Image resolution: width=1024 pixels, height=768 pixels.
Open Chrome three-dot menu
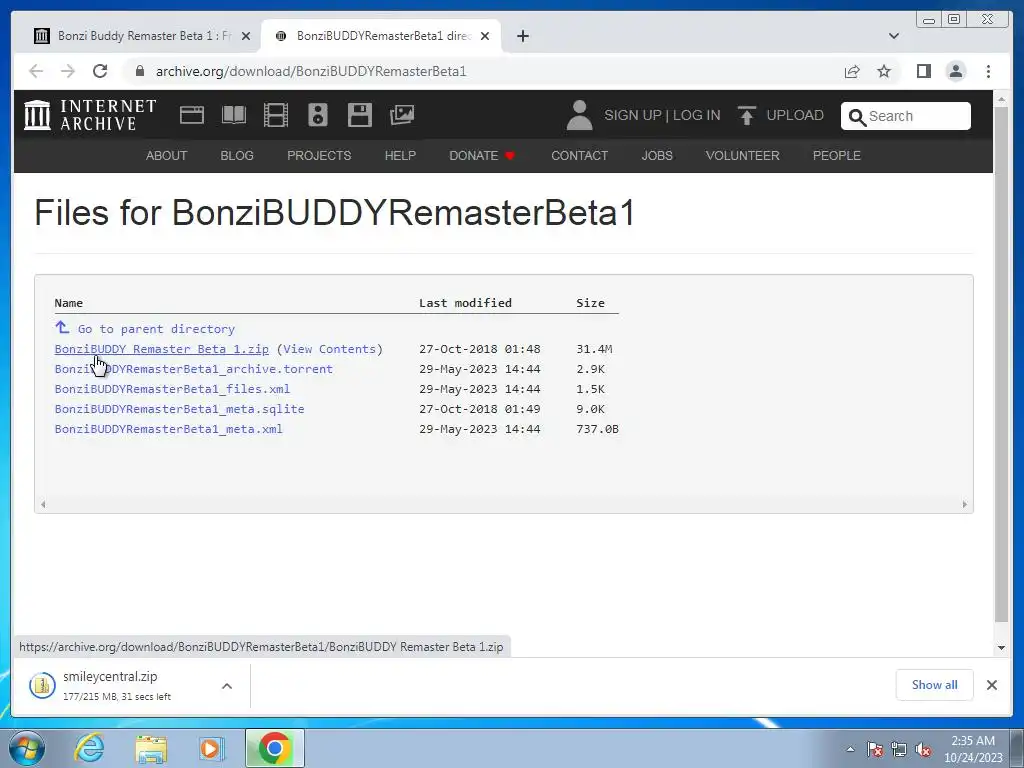pyautogui.click(x=988, y=71)
